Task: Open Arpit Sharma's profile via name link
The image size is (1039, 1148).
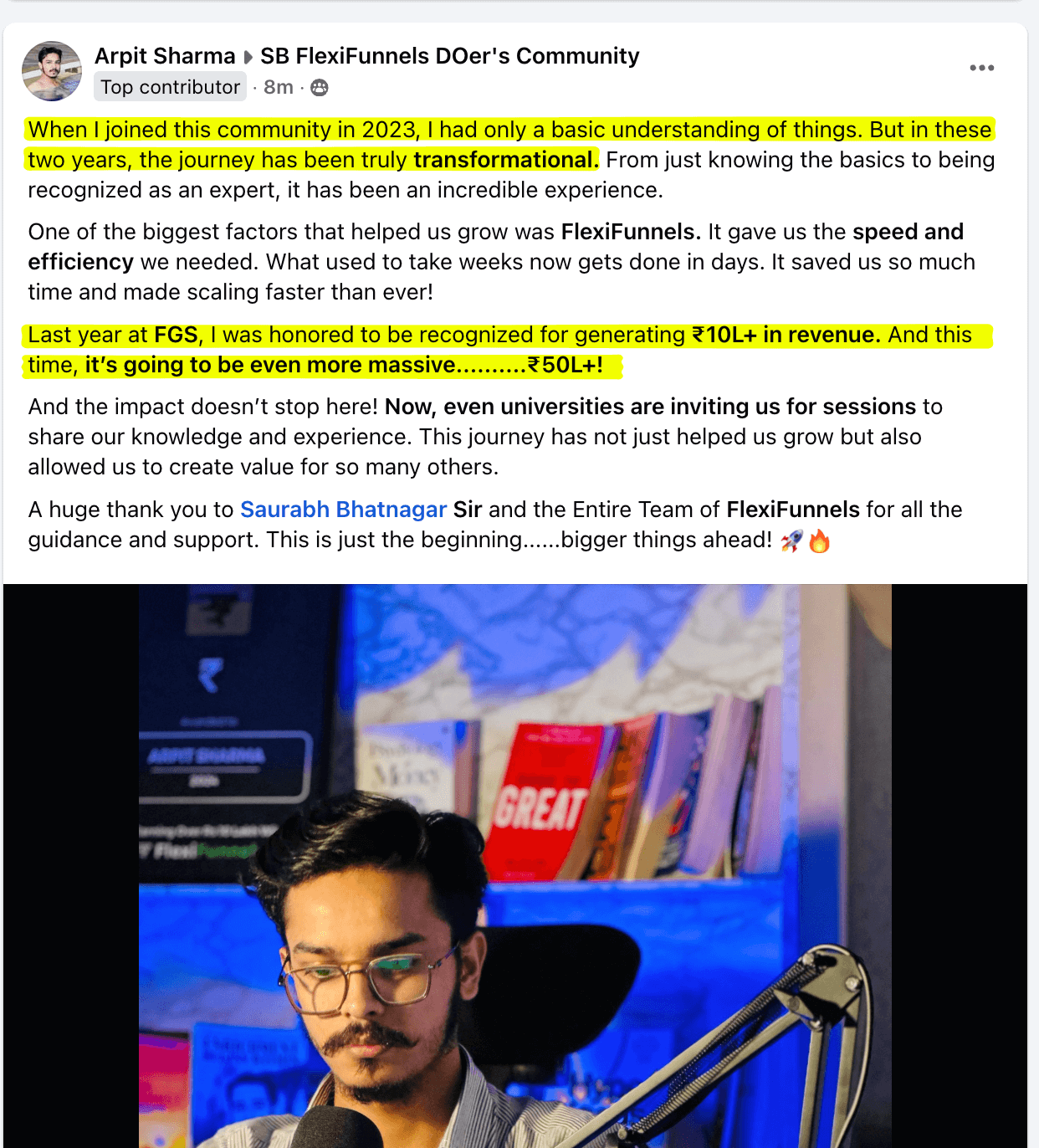Action: [x=165, y=56]
